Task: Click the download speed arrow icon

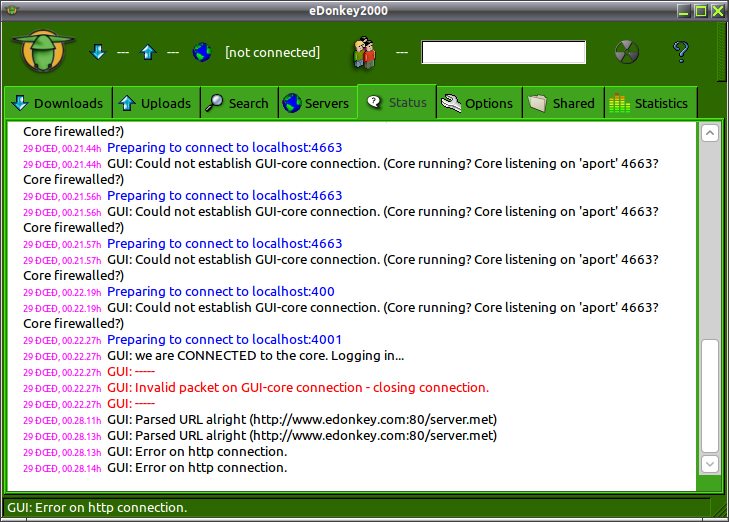Action: 98,52
